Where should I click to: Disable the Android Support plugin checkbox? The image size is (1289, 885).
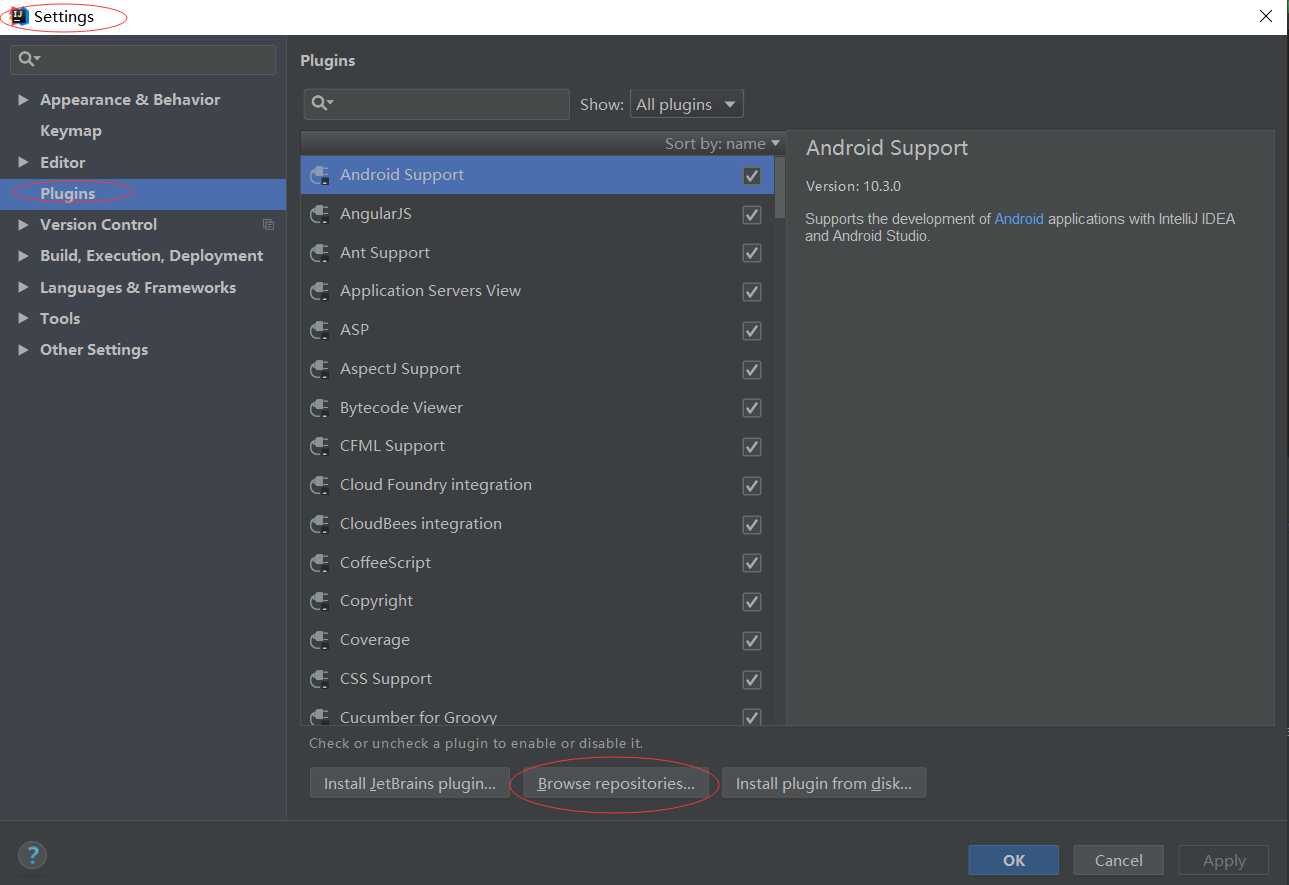pos(752,176)
